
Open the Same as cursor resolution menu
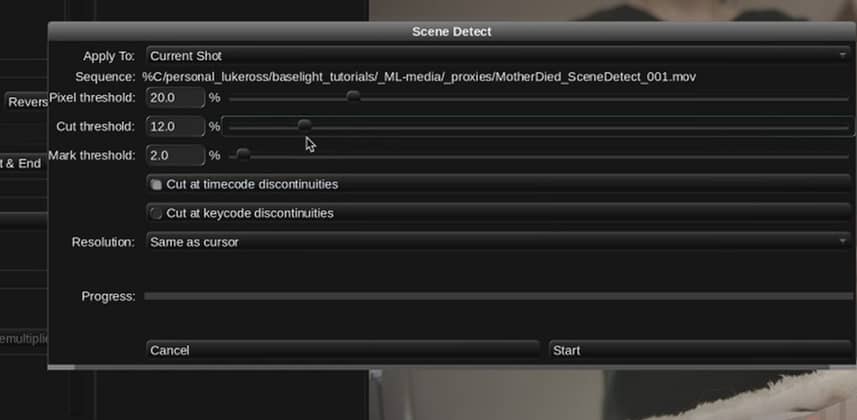[x=498, y=242]
